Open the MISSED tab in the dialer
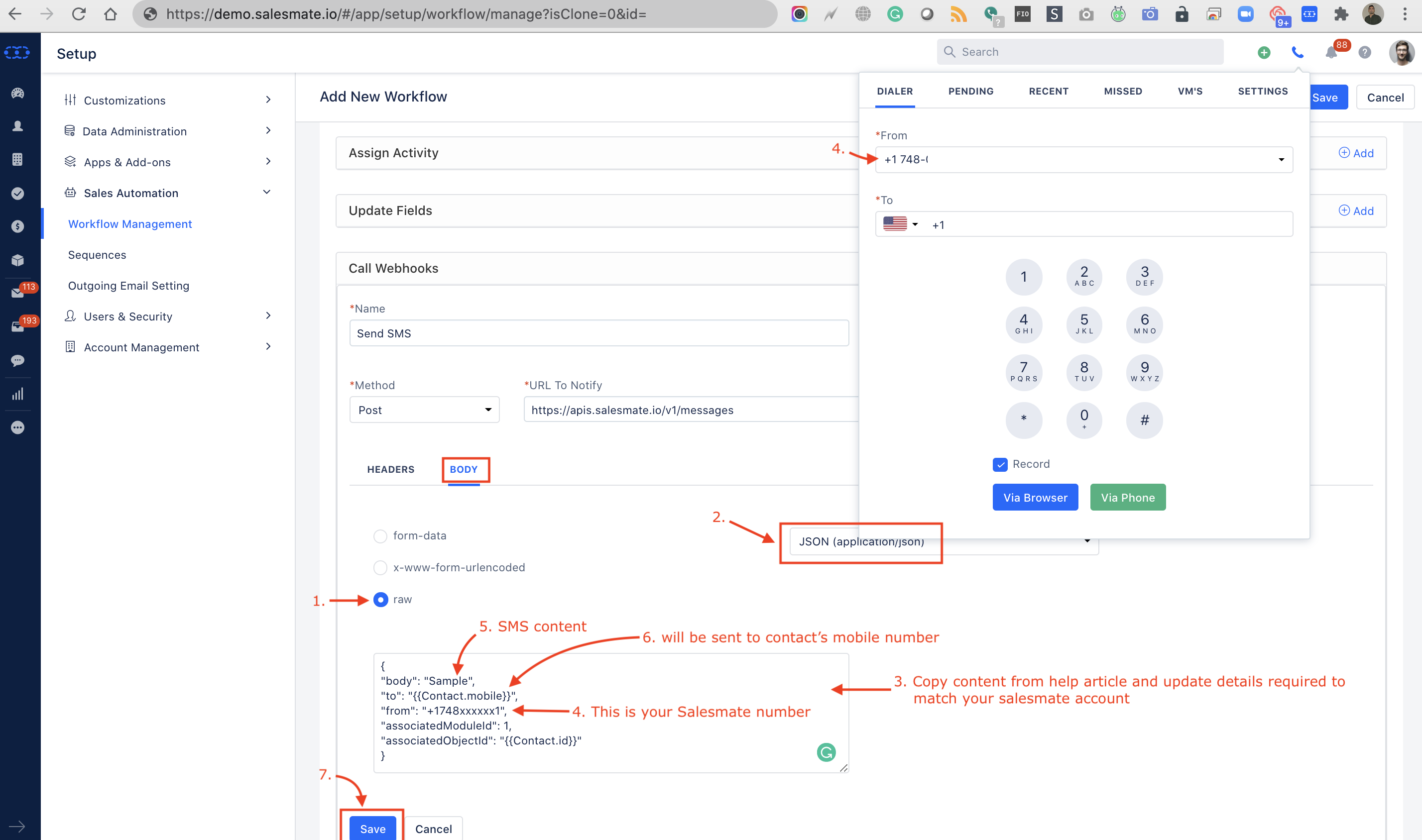The height and width of the screenshot is (840, 1422). click(1122, 91)
